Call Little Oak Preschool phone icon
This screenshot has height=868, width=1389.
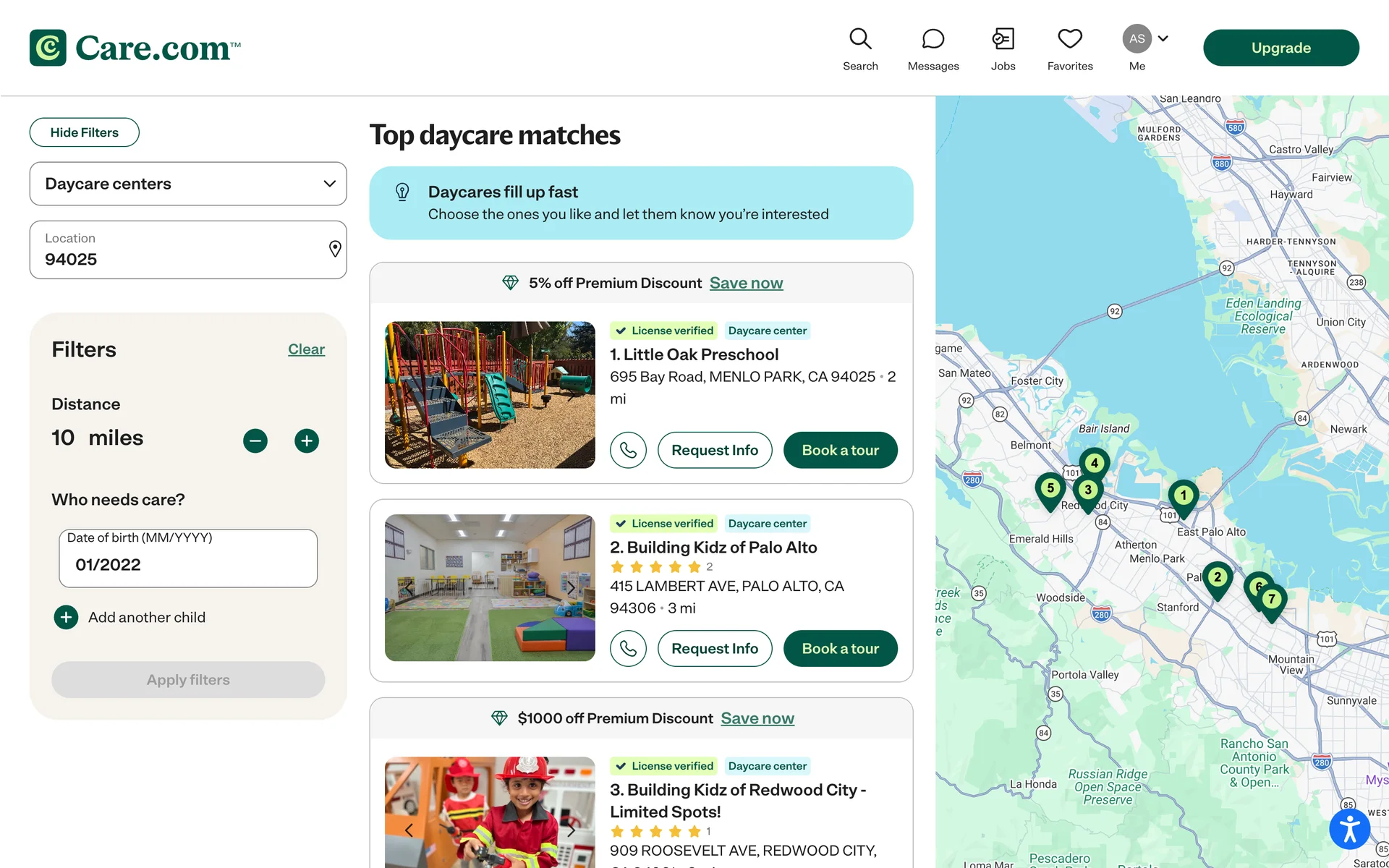pyautogui.click(x=628, y=450)
